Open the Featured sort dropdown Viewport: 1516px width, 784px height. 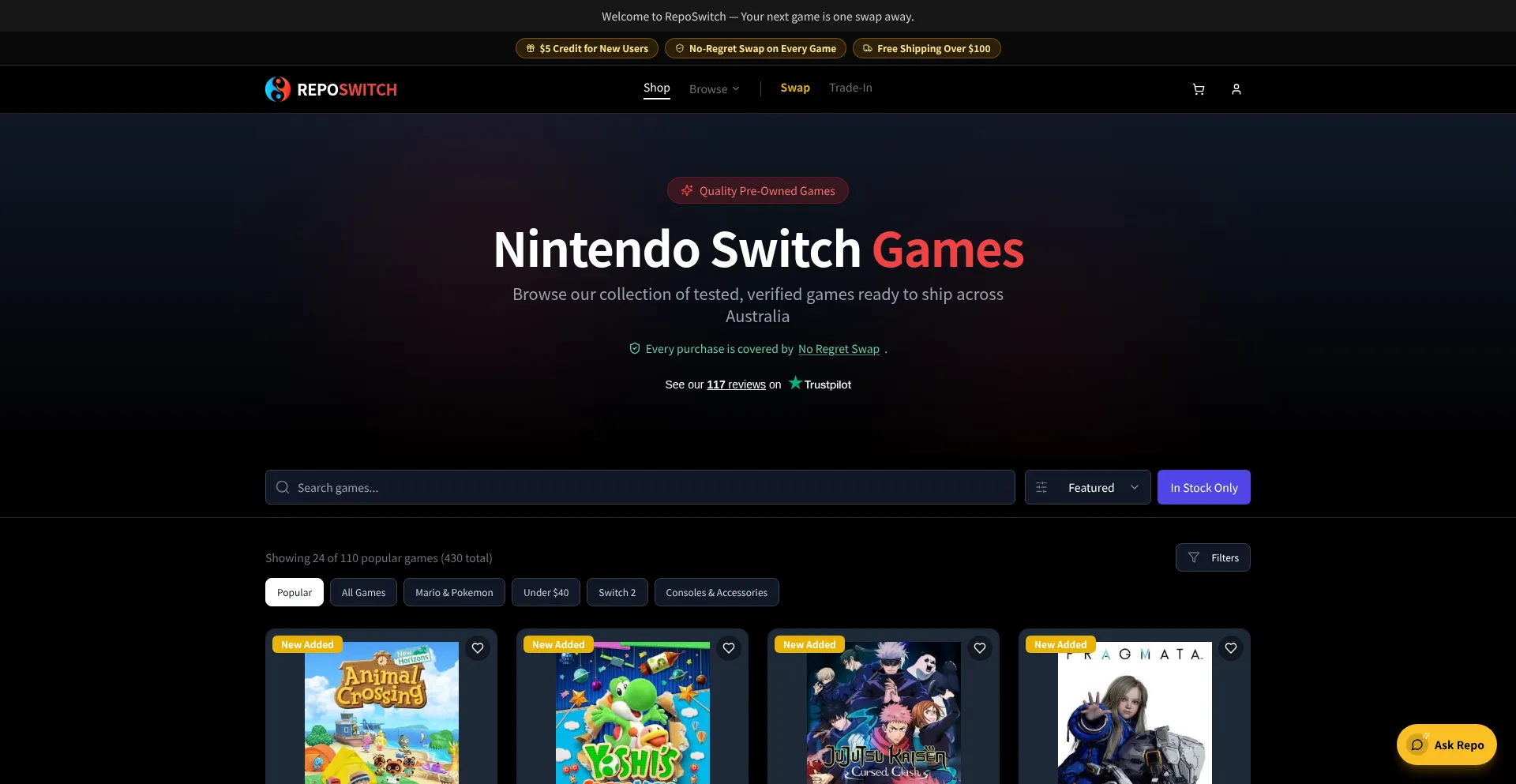(x=1087, y=487)
